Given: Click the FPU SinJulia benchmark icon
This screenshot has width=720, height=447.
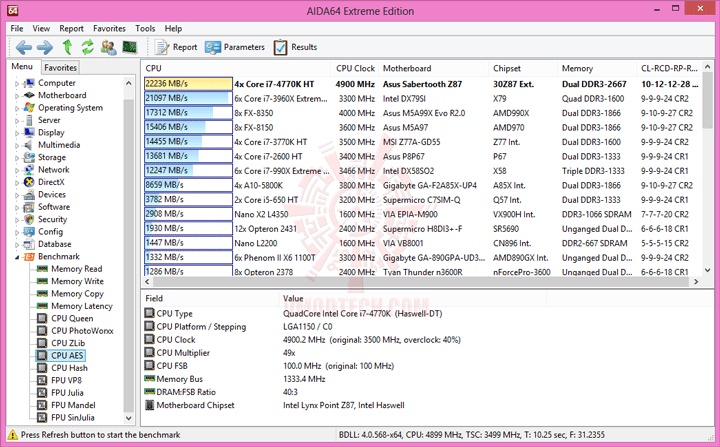Looking at the screenshot, I should 42,418.
